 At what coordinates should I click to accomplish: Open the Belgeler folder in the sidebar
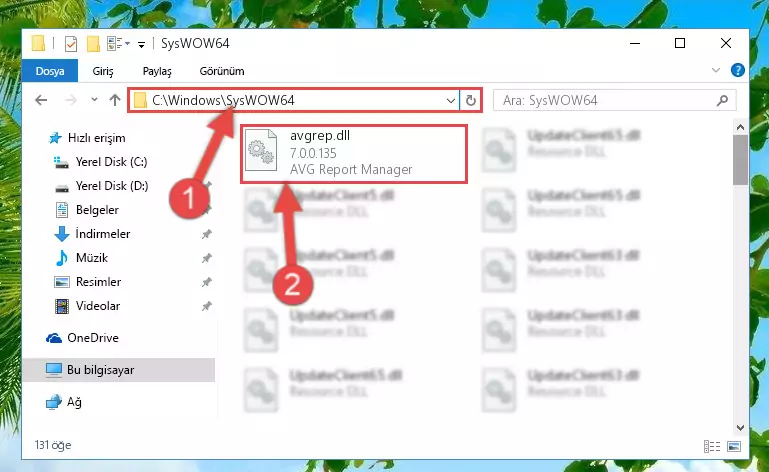(x=86, y=210)
